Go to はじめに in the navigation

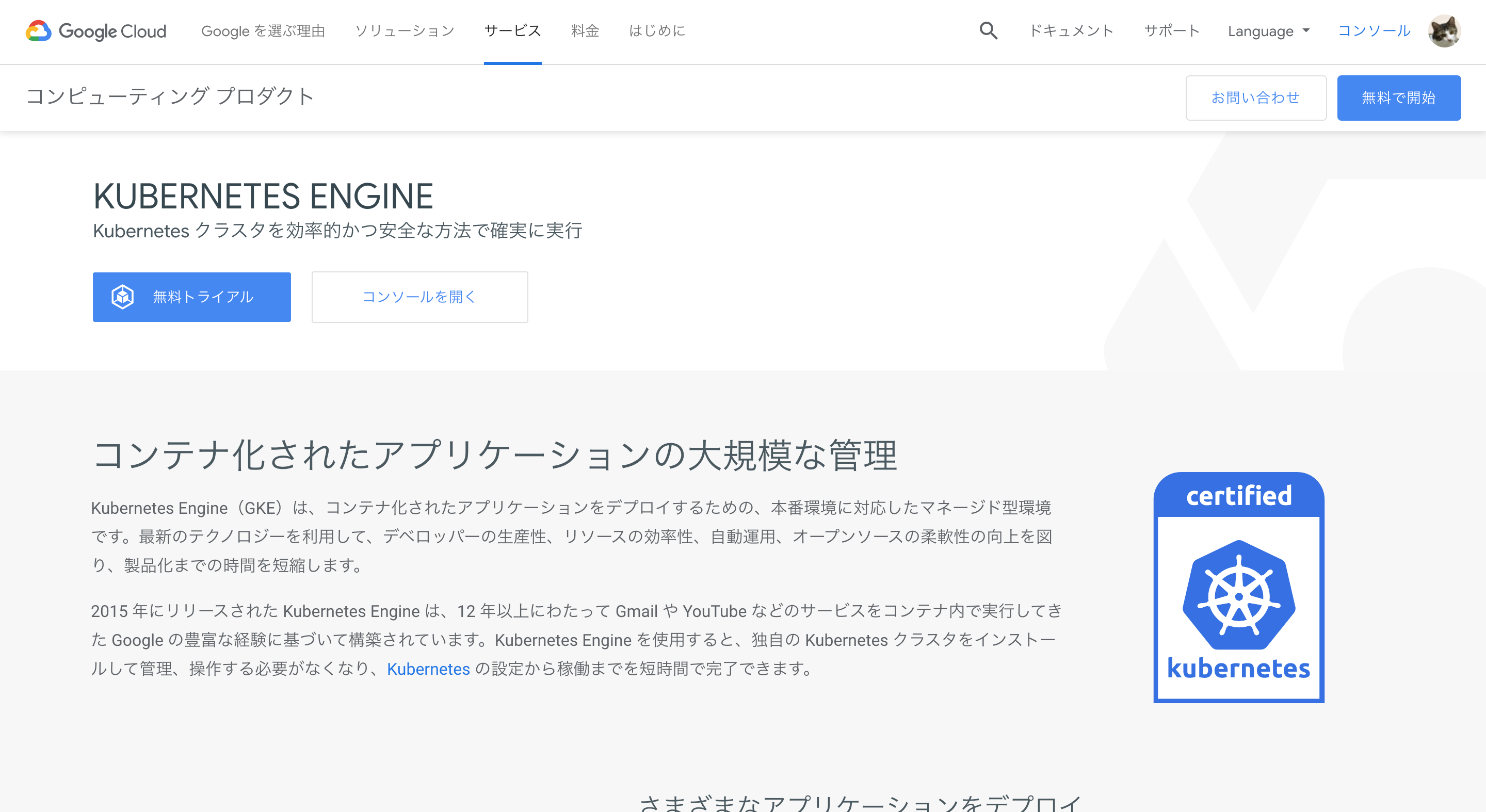click(657, 31)
